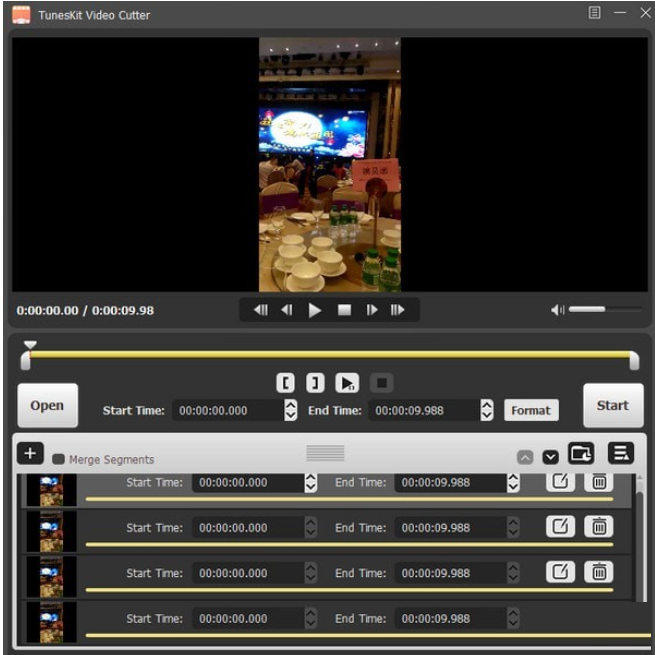Select third segment thumbnail
Screen dimensions: 655x655
pyautogui.click(x=51, y=577)
